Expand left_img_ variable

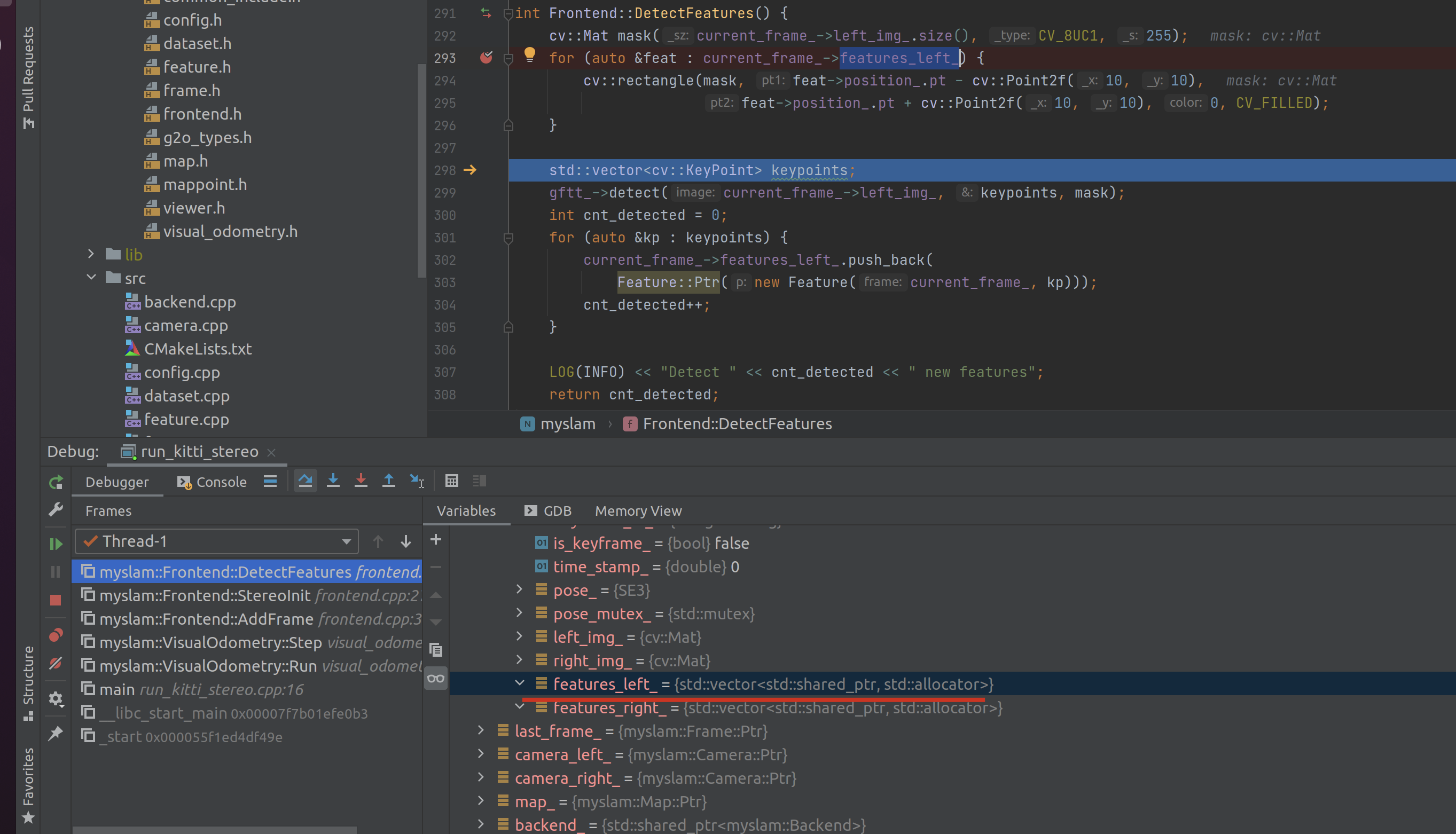coord(519,636)
